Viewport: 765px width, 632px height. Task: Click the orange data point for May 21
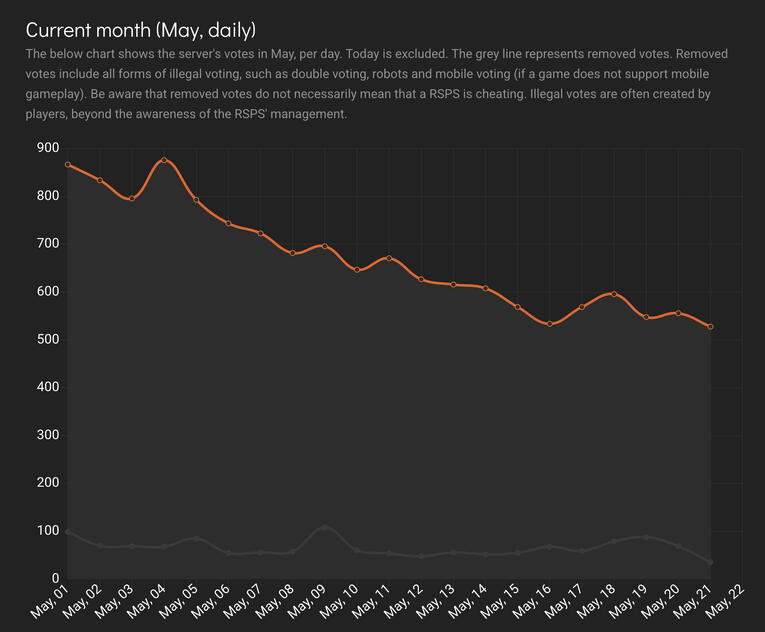click(710, 326)
